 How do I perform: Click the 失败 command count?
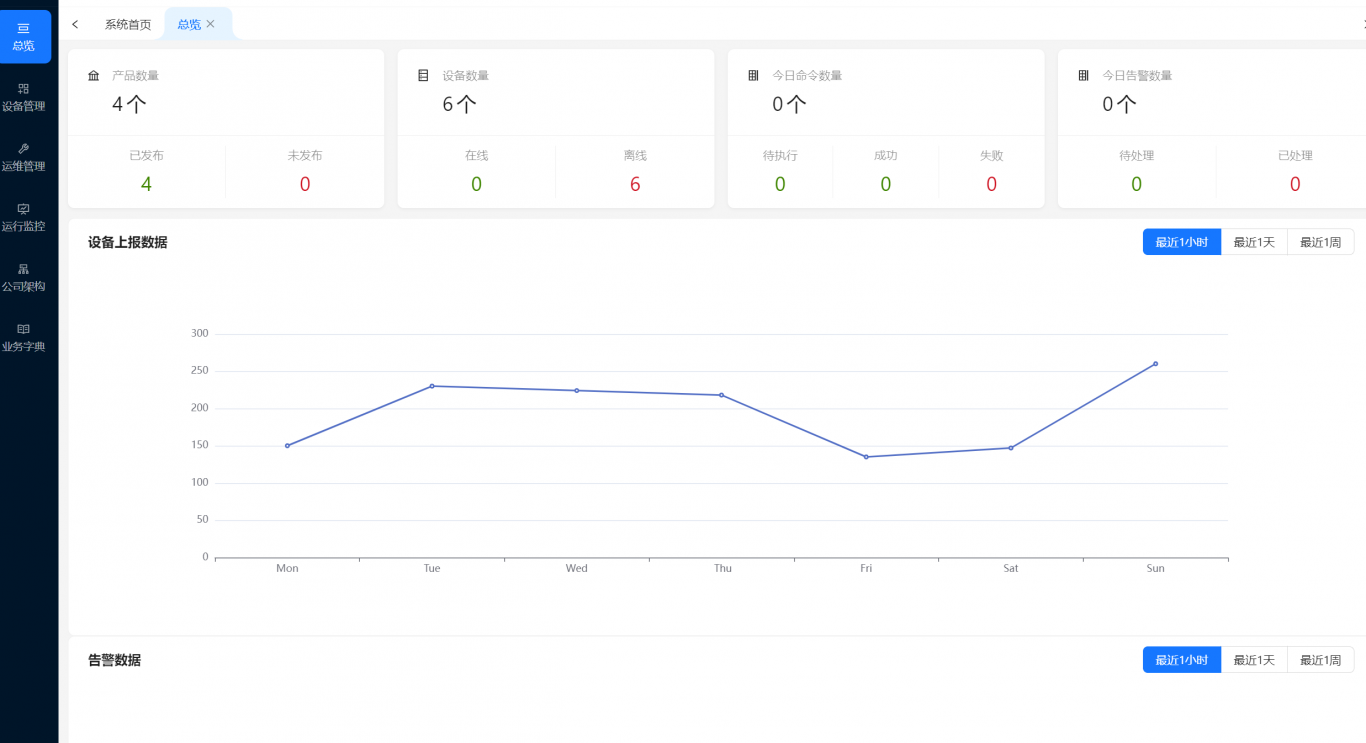click(992, 184)
